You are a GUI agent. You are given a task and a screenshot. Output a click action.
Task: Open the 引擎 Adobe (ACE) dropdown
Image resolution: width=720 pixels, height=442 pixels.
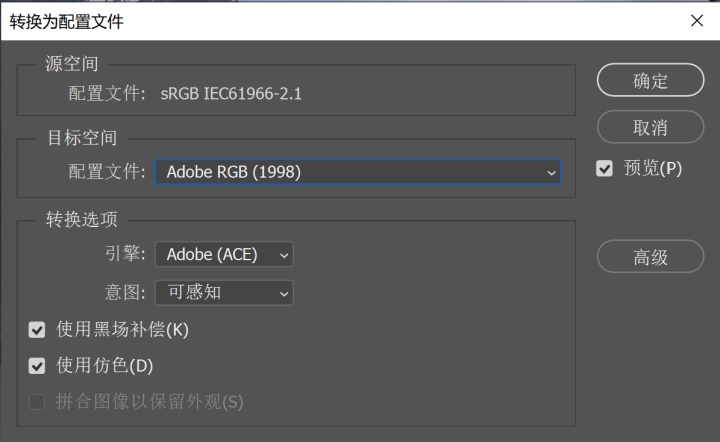pyautogui.click(x=224, y=254)
